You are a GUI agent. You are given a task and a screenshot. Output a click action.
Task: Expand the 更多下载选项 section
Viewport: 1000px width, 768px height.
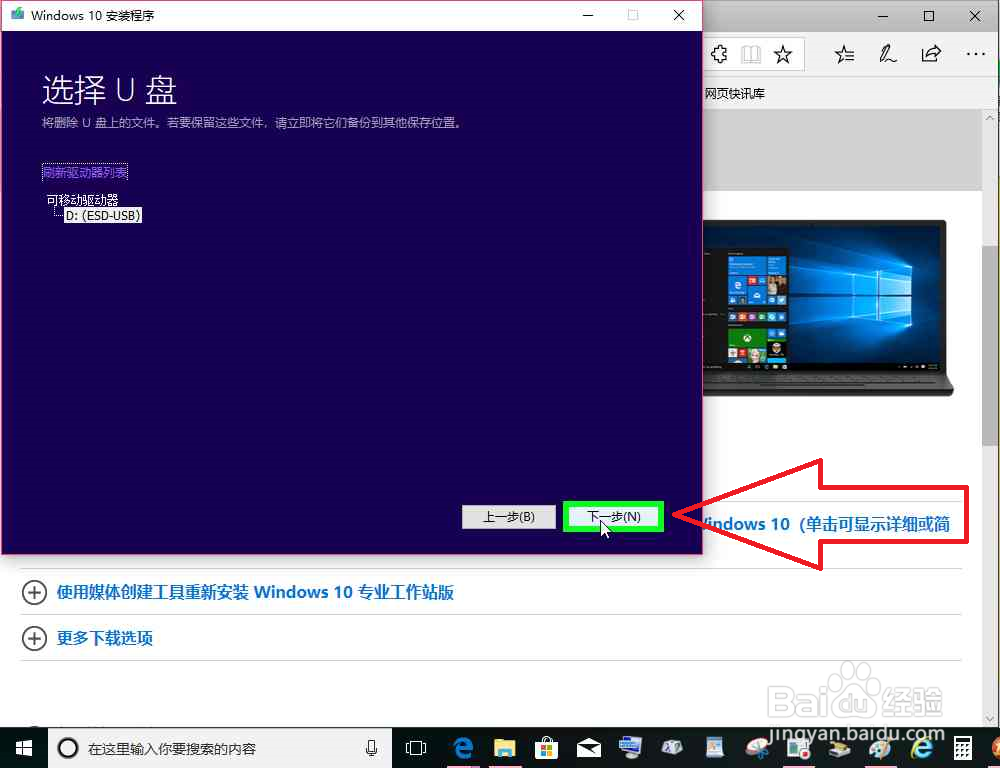click(x=104, y=638)
